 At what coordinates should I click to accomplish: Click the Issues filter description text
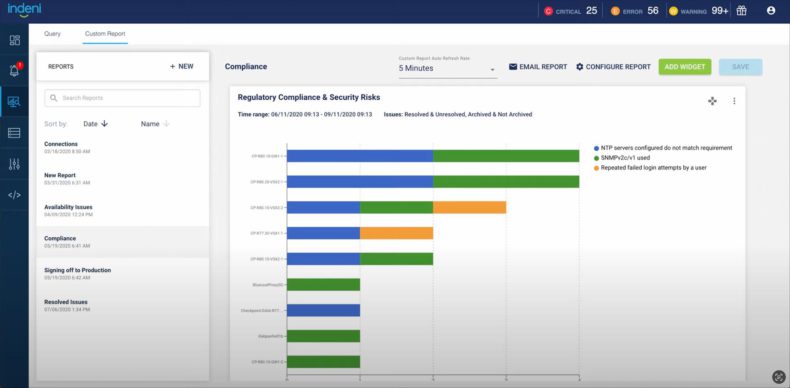click(458, 114)
